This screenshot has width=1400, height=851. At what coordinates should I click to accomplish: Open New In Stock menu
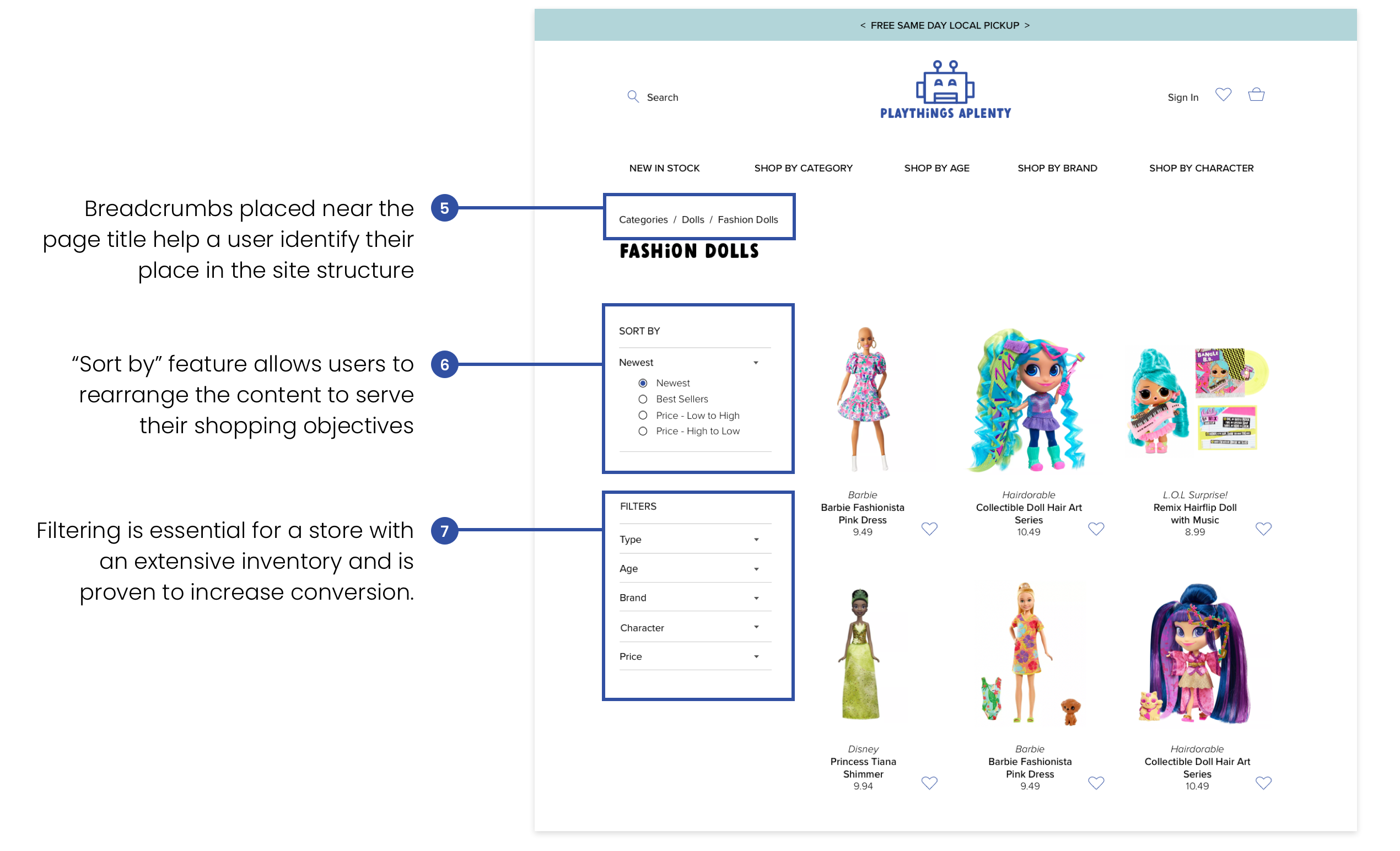(x=664, y=168)
